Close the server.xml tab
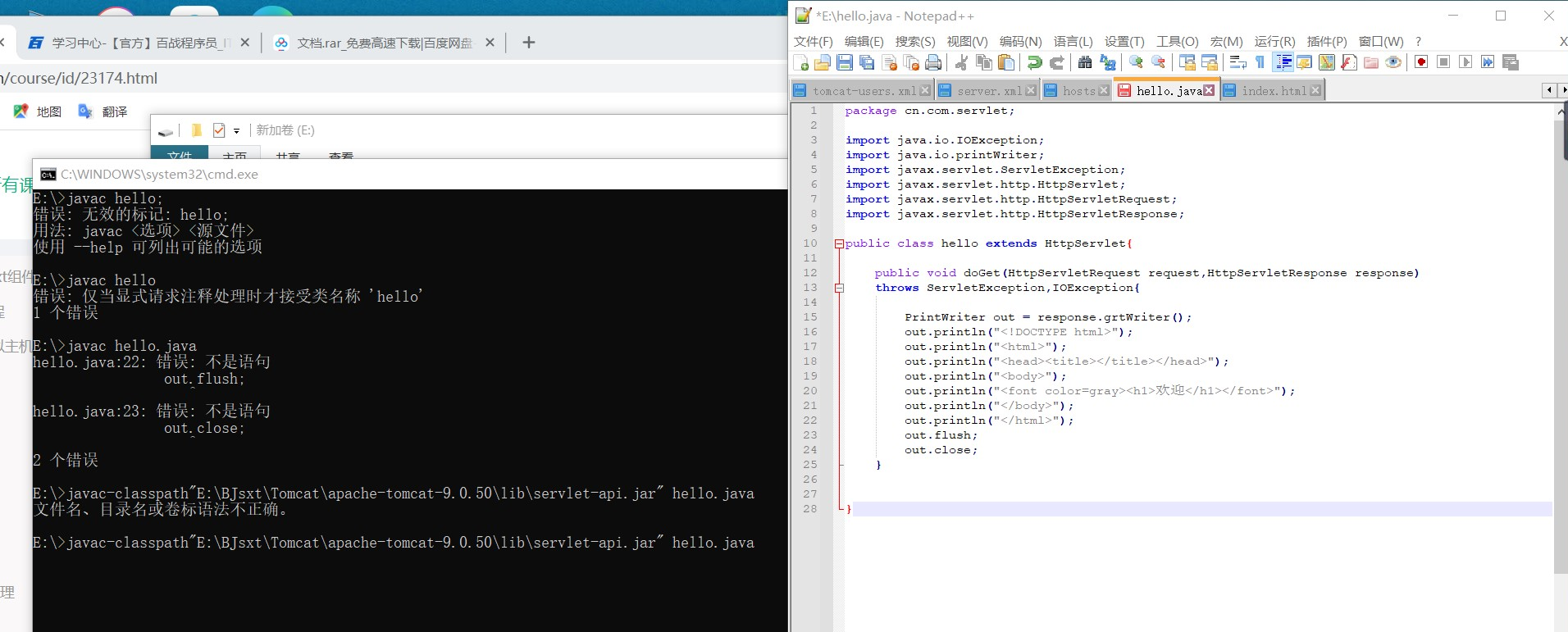 tap(1031, 91)
